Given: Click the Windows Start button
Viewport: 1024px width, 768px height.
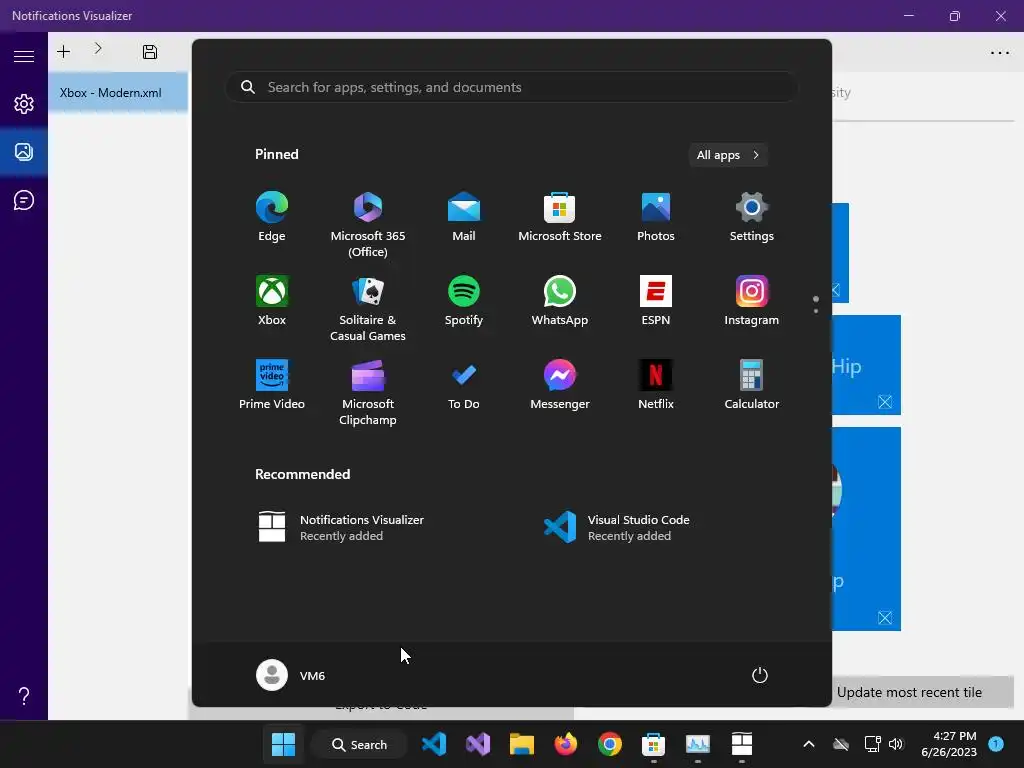Looking at the screenshot, I should click(x=283, y=744).
